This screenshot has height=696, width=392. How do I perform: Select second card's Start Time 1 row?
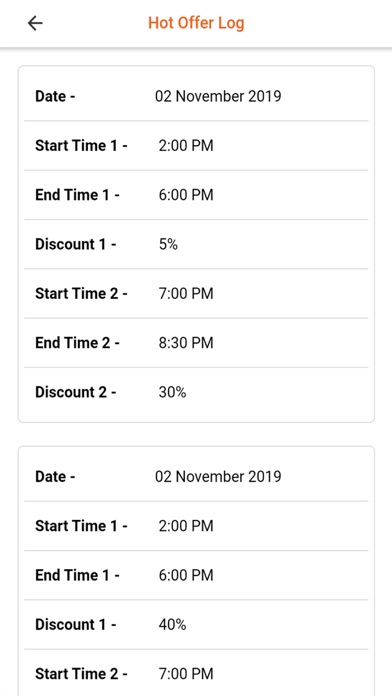pos(196,526)
